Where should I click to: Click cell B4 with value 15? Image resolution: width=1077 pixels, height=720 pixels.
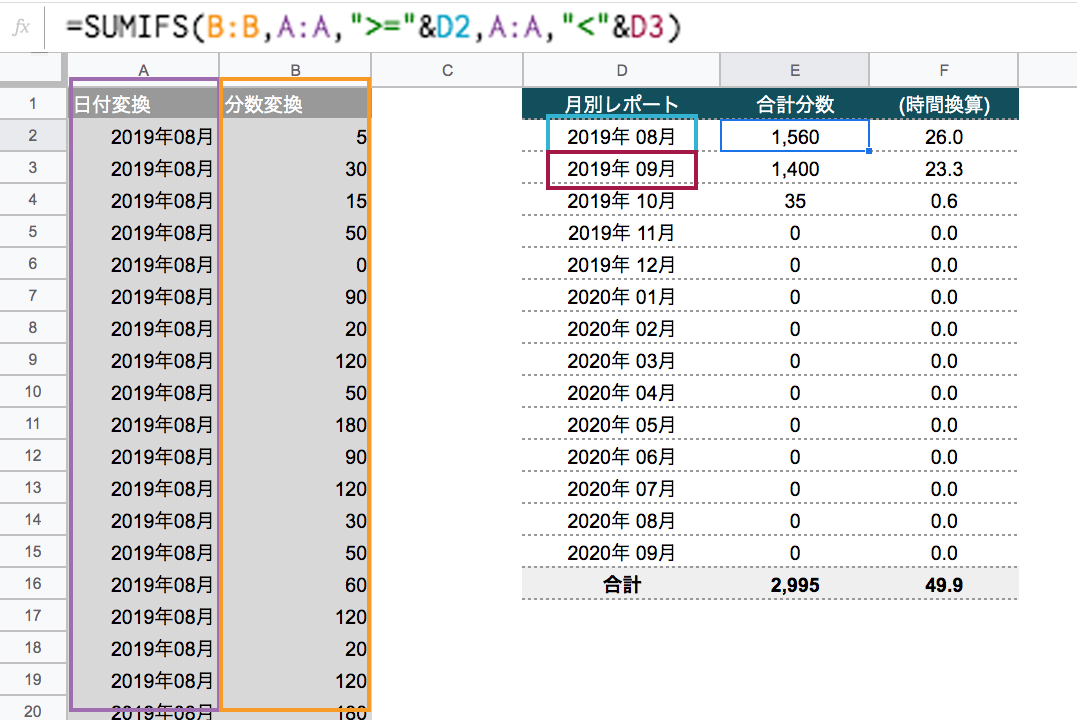295,201
